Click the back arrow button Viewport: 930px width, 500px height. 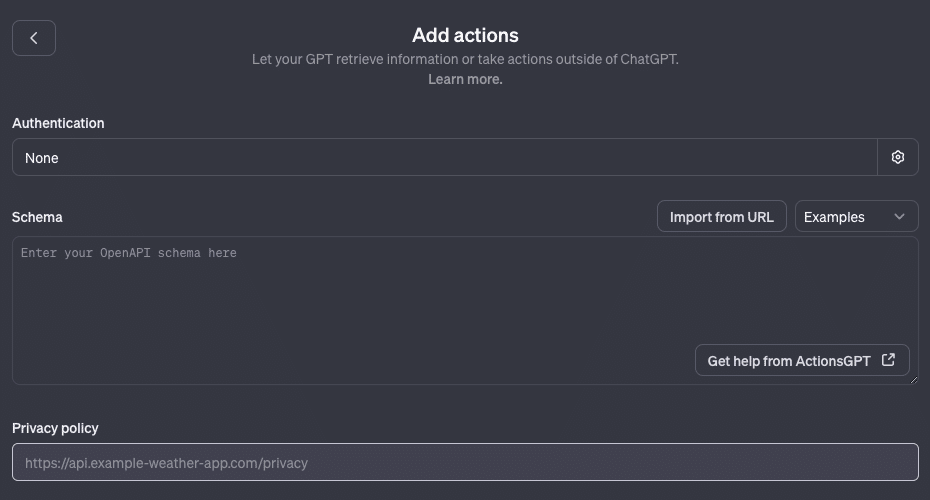coord(34,38)
